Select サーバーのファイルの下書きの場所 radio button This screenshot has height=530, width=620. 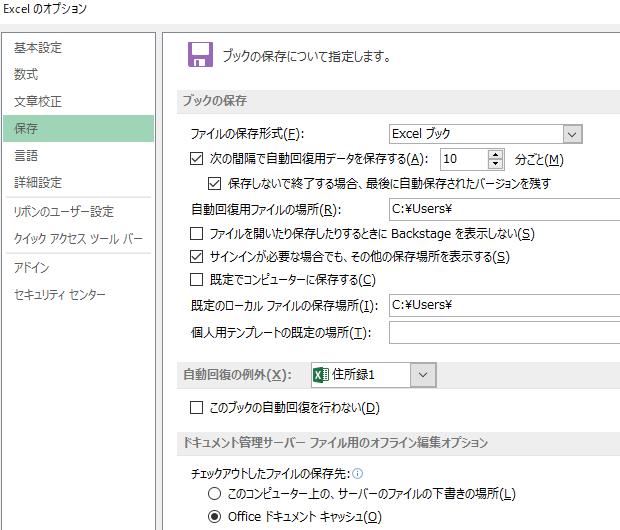pyautogui.click(x=214, y=494)
